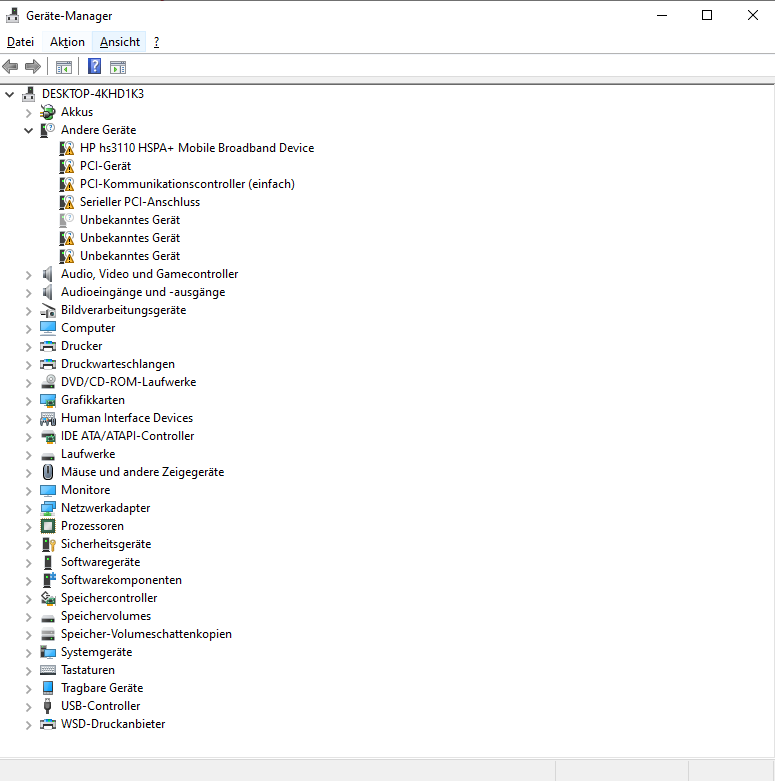
Task: Select the PCI-Kommunikationscontroller (einfach) entry
Action: pyautogui.click(x=187, y=184)
